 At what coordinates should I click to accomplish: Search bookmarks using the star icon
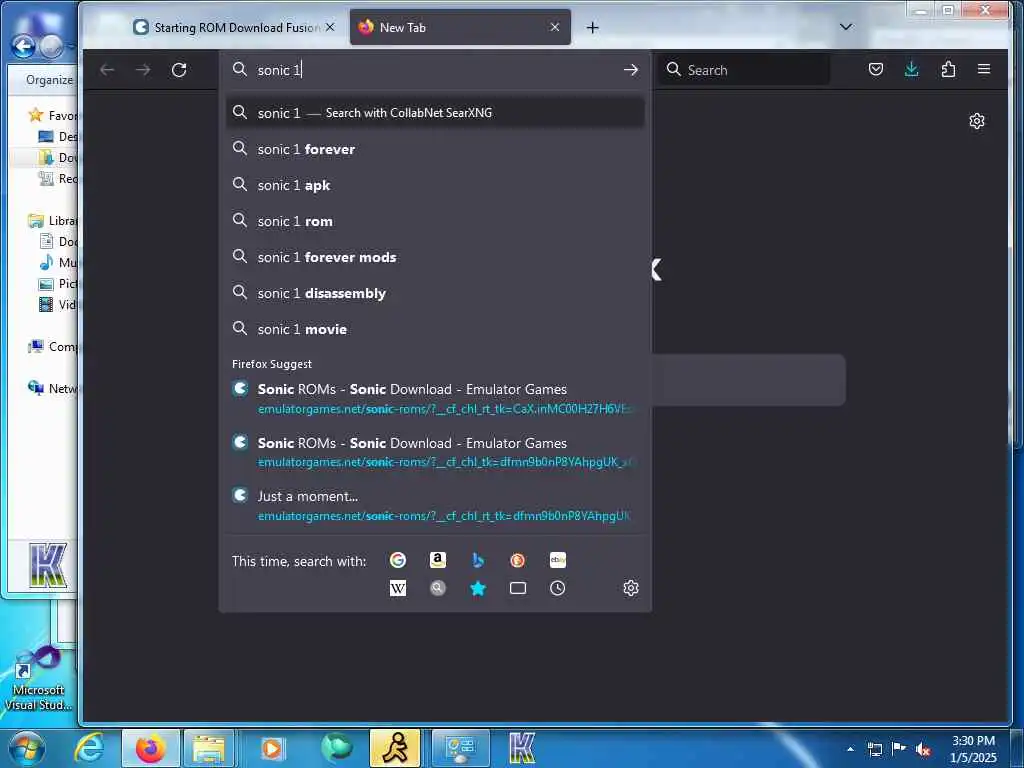pos(478,588)
